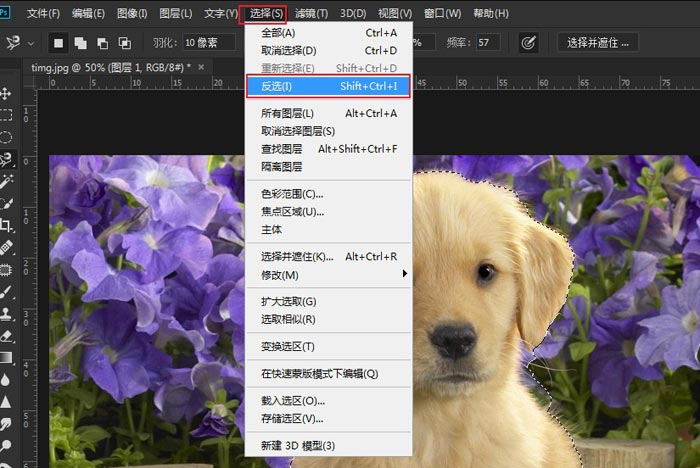Click 色彩范围(C)... menu entry
Screen dimensions: 700x468
[292, 194]
